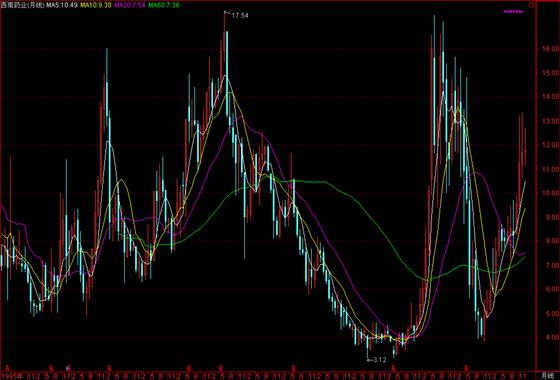Click the 4.00 price axis label
This screenshot has width=560, height=380.
click(x=549, y=338)
